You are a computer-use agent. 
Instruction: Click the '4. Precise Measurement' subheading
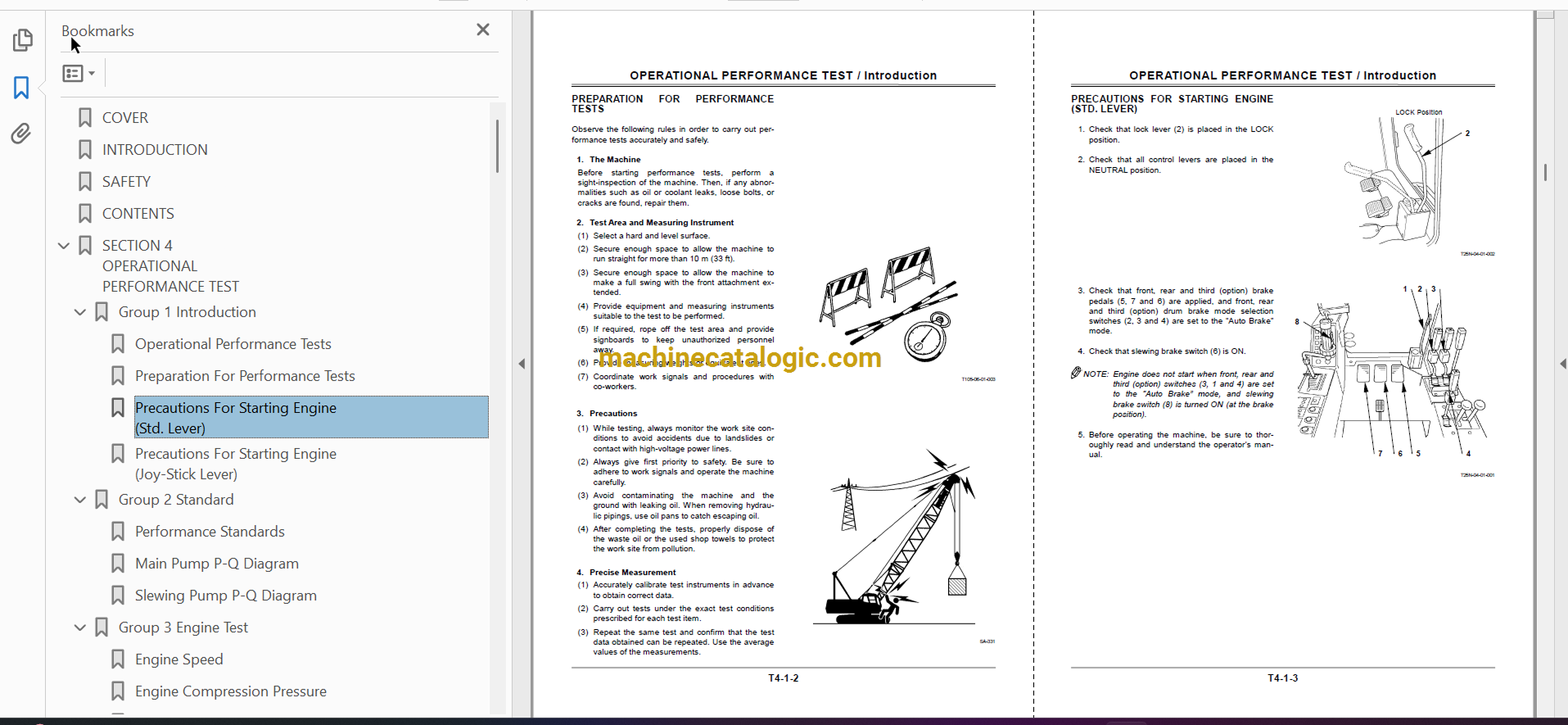pyautogui.click(x=626, y=573)
